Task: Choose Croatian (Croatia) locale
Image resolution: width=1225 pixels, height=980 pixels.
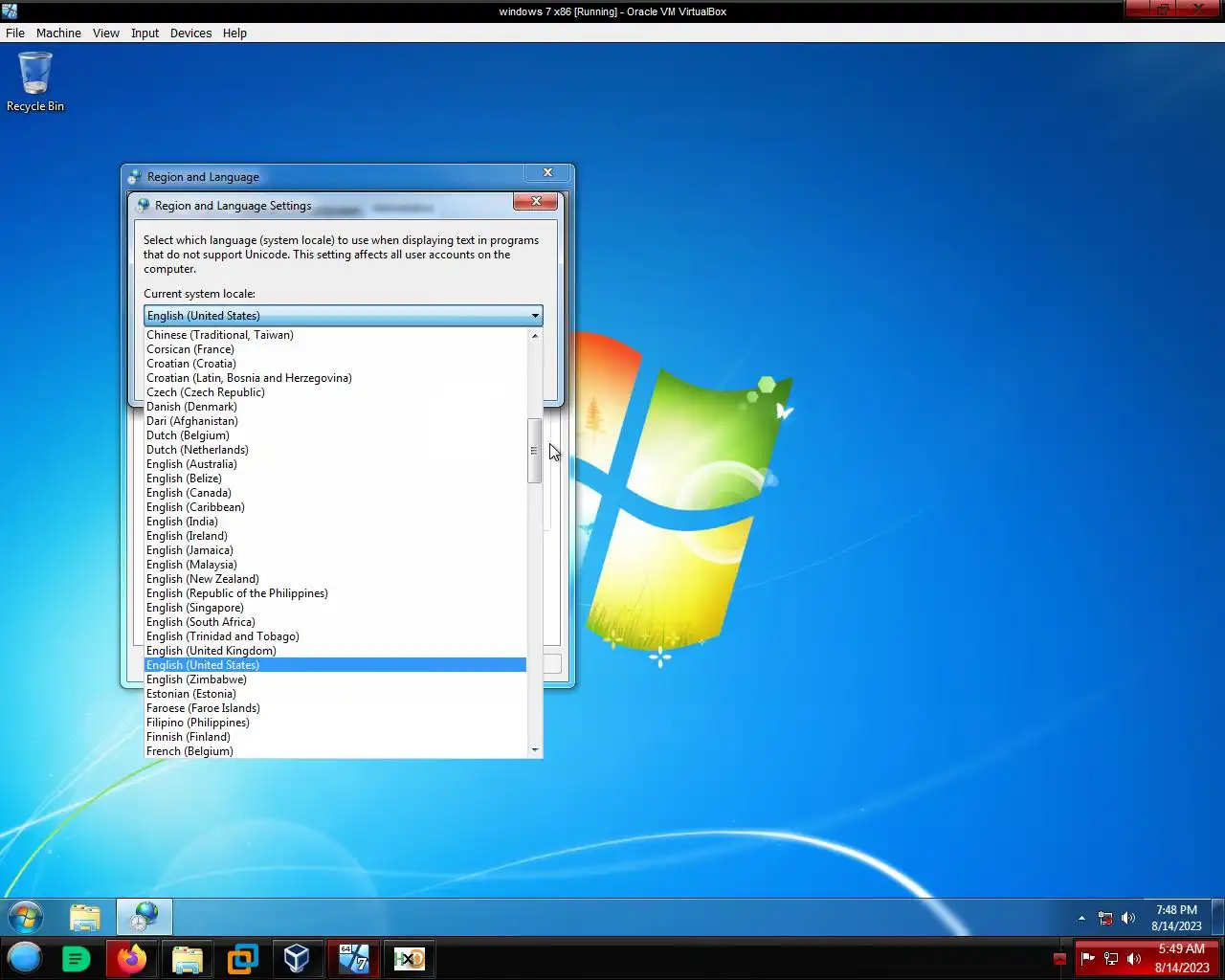Action: click(x=335, y=364)
